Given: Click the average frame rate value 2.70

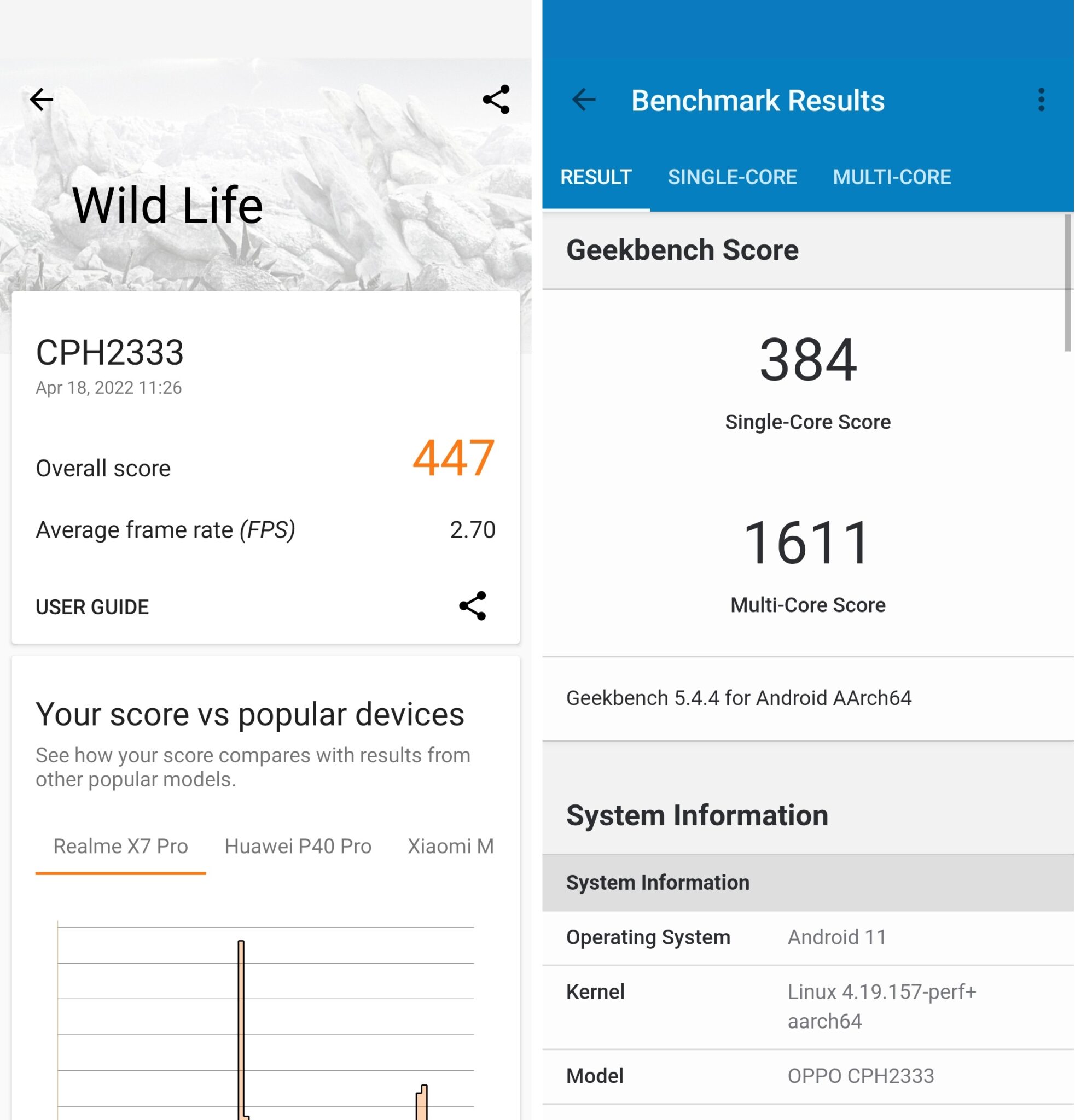Looking at the screenshot, I should tap(472, 530).
